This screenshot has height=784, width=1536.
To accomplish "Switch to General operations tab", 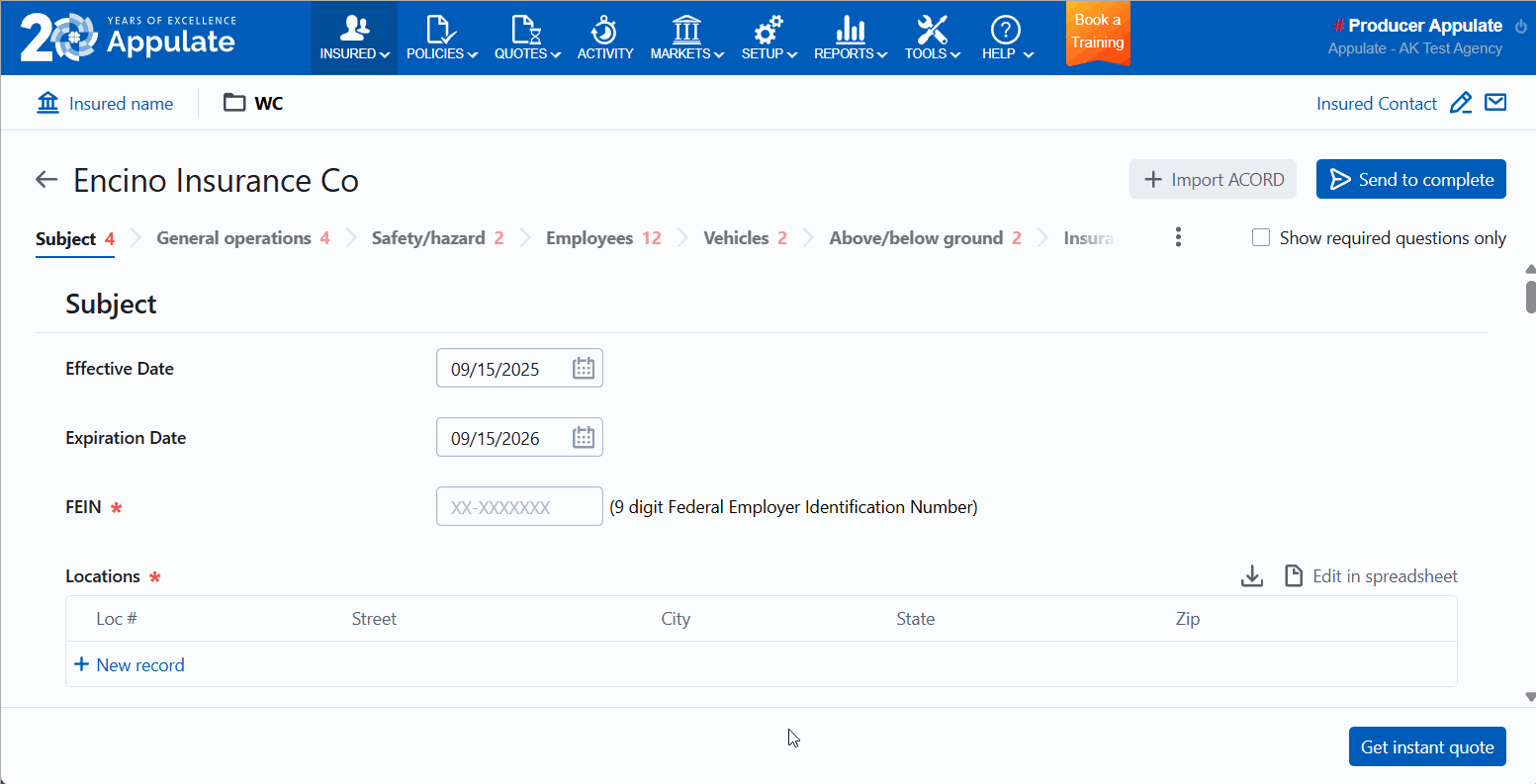I will [243, 238].
